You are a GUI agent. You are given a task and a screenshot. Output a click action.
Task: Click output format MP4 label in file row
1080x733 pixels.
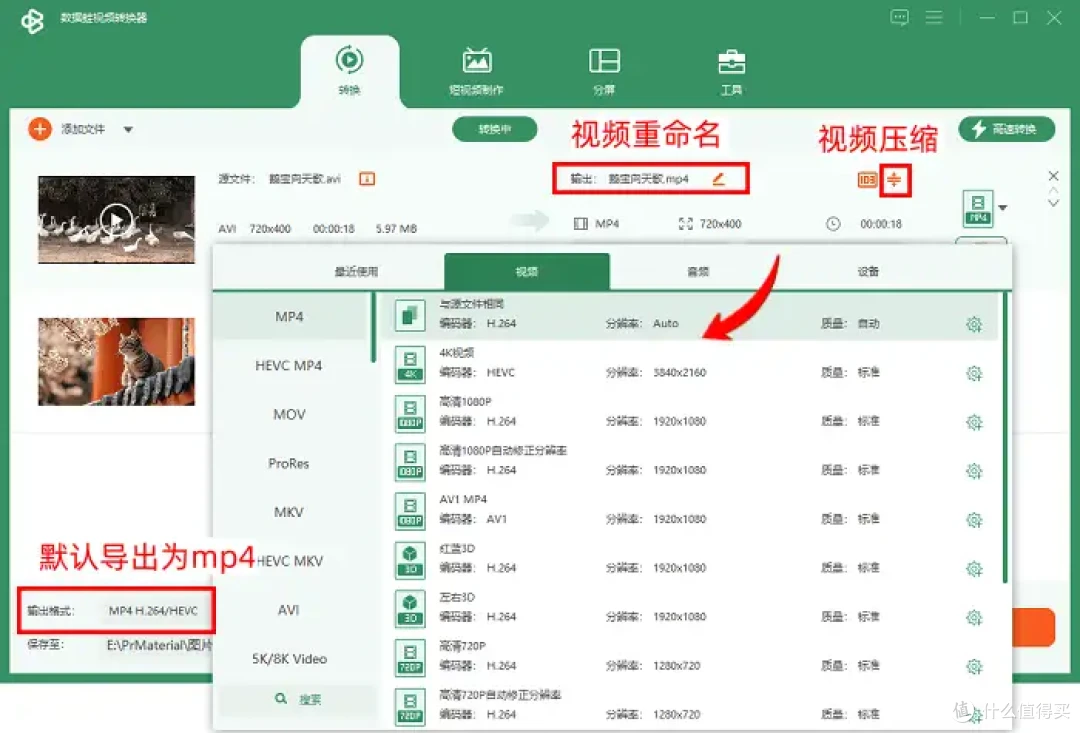point(607,224)
